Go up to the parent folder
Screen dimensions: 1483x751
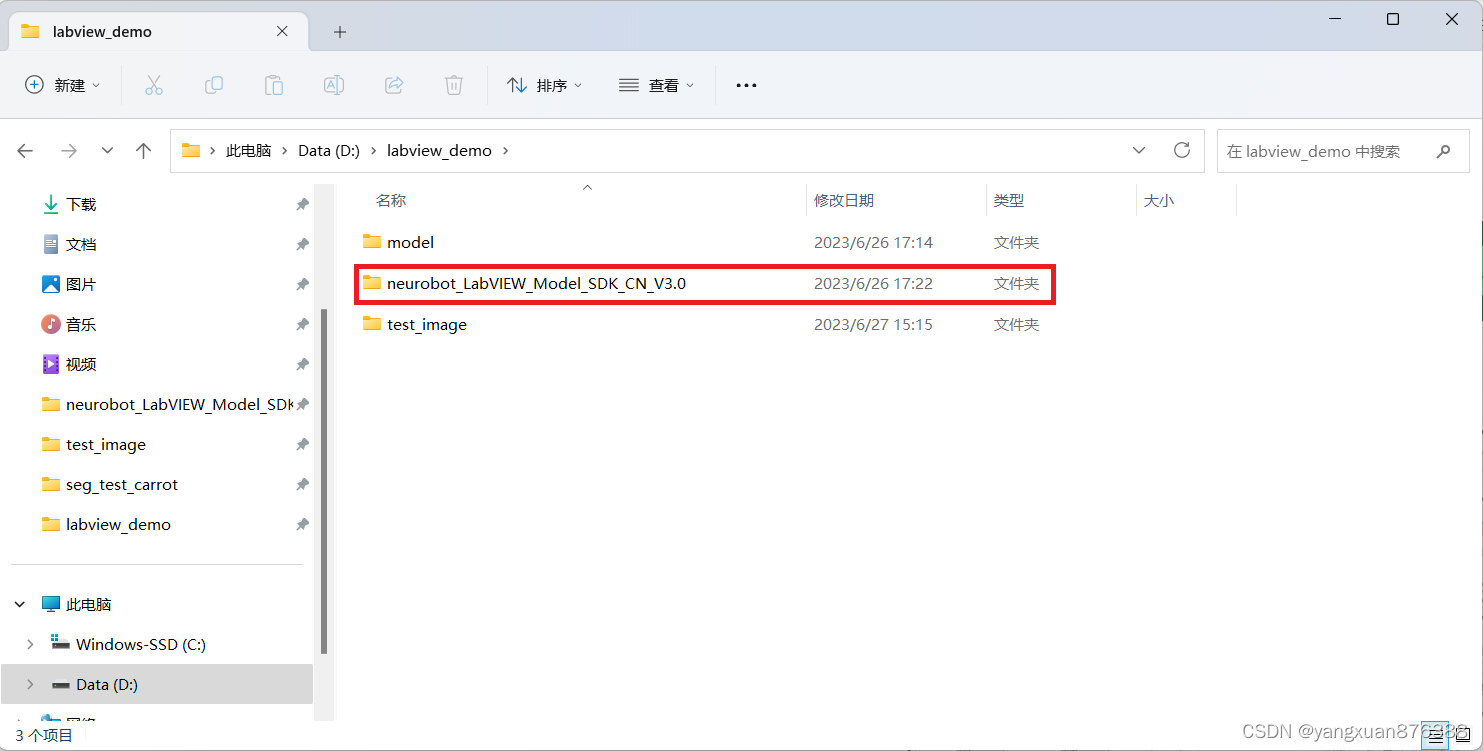(143, 150)
